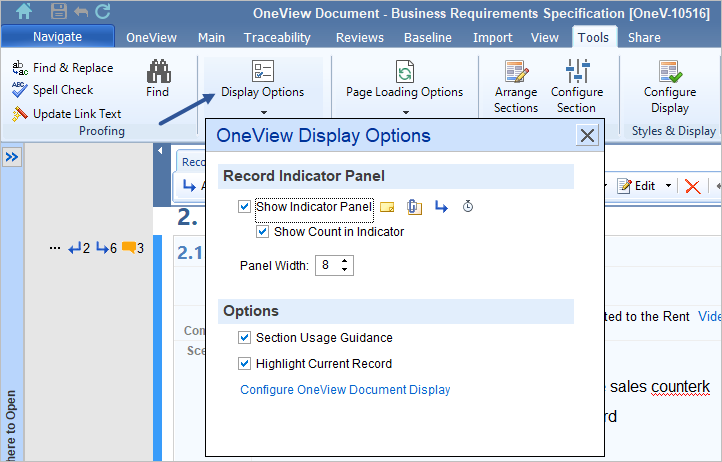Open the Baseline tab
Screen dimensions: 722x462
pyautogui.click(x=428, y=37)
